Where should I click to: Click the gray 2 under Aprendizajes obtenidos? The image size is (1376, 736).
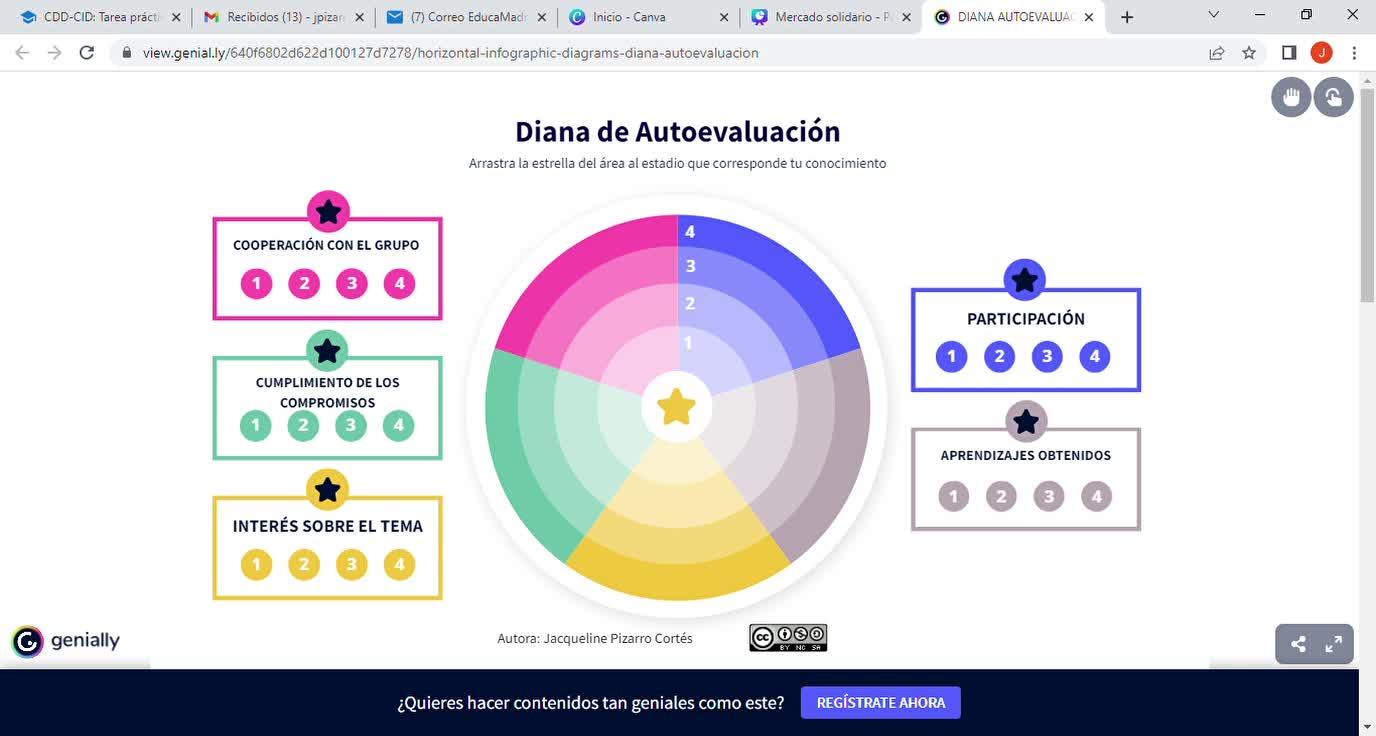1001,496
